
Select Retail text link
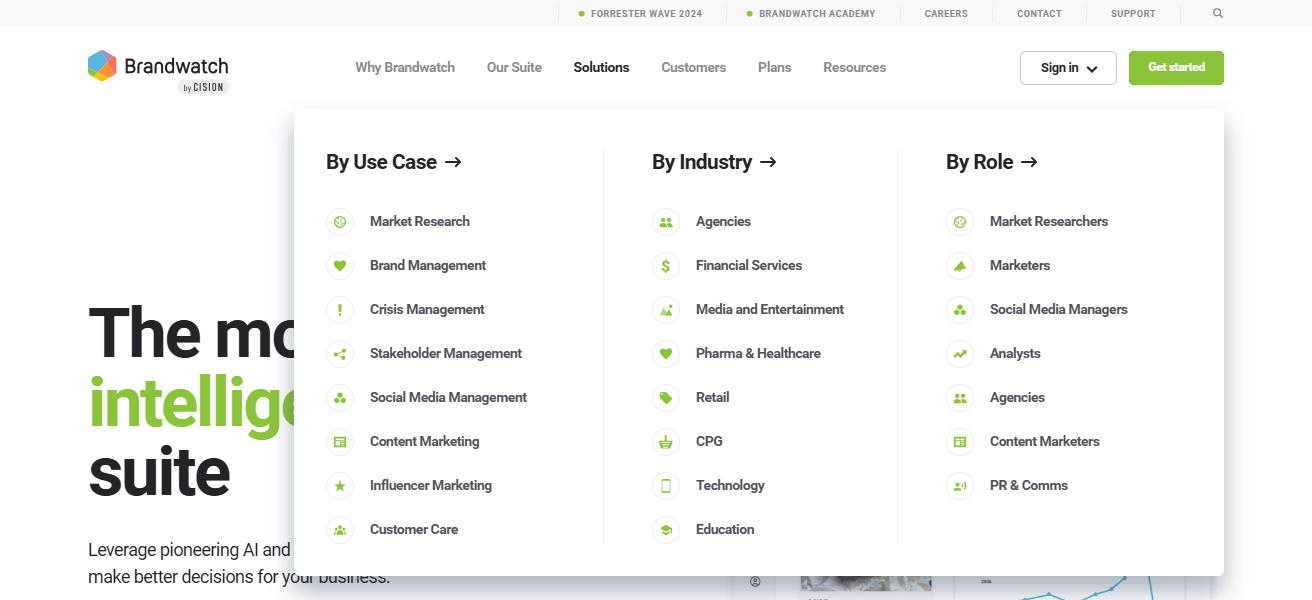pos(713,398)
